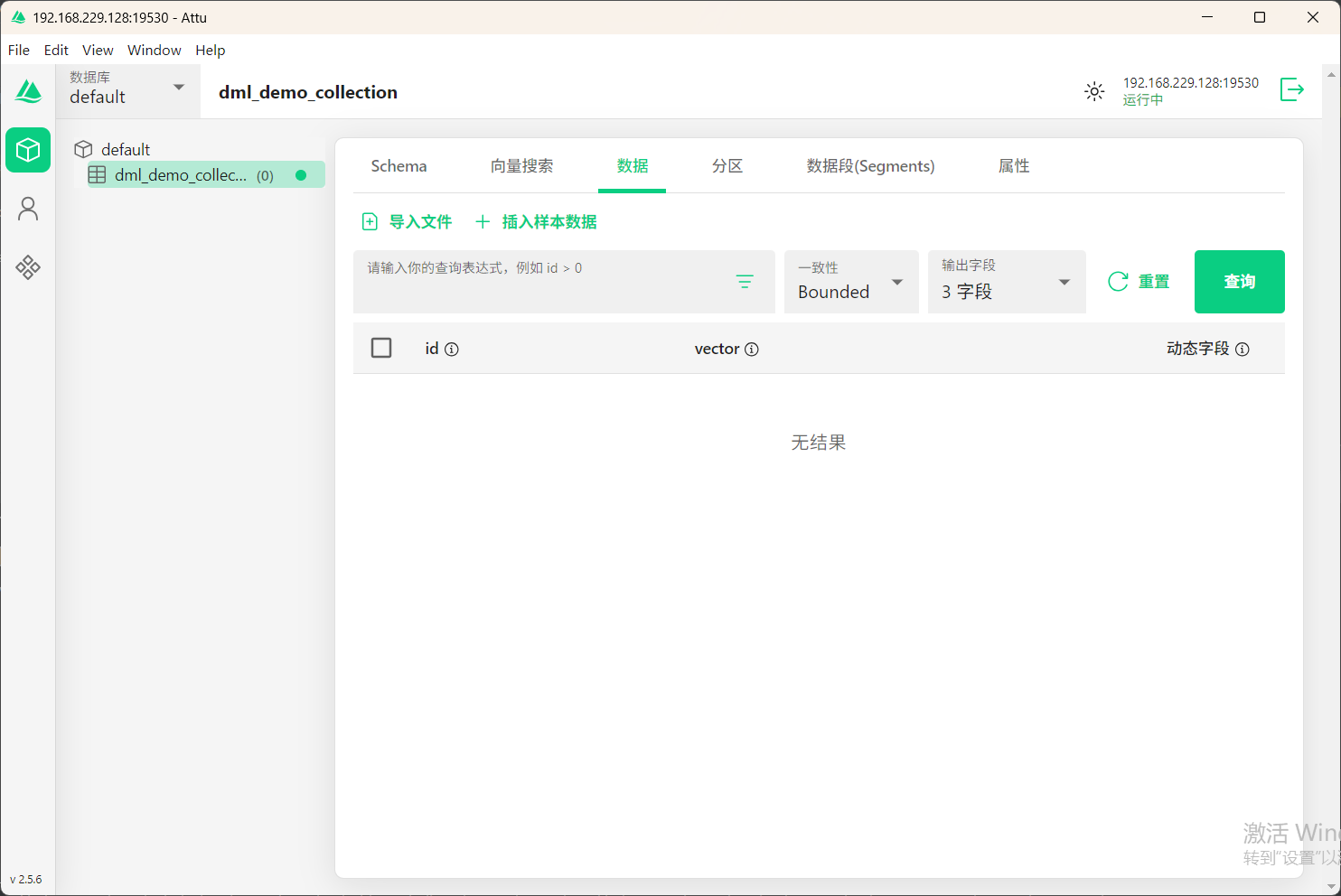Click the reset circular arrow icon
1341x896 pixels.
[1121, 281]
